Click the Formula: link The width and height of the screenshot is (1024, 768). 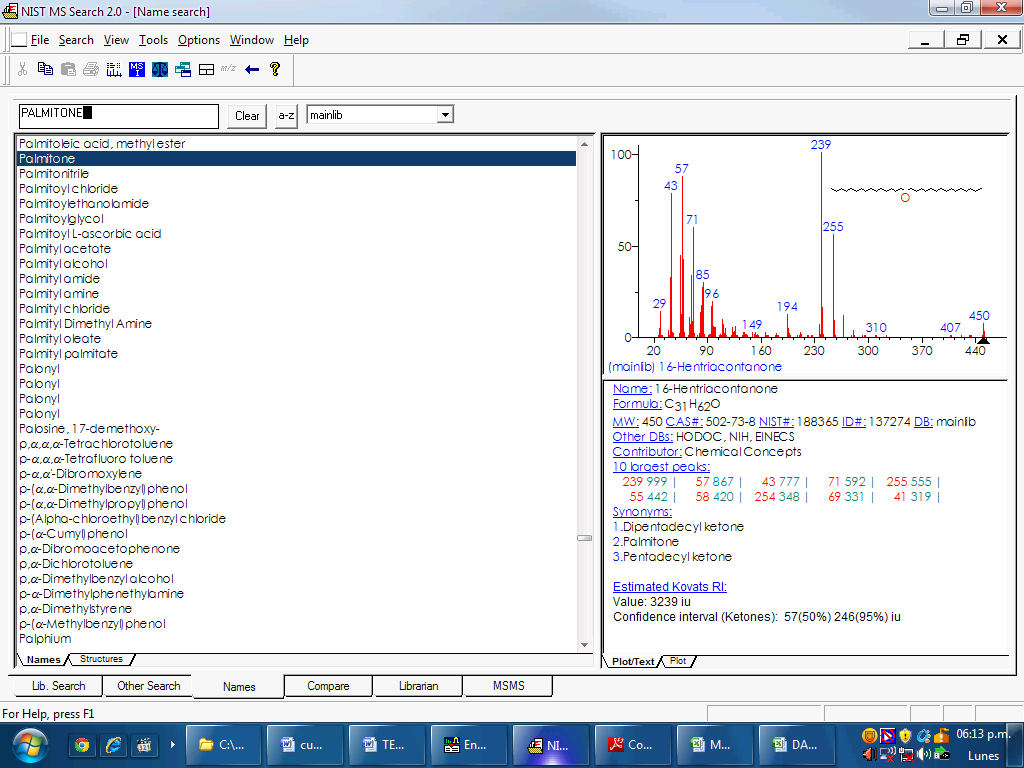[x=637, y=404]
